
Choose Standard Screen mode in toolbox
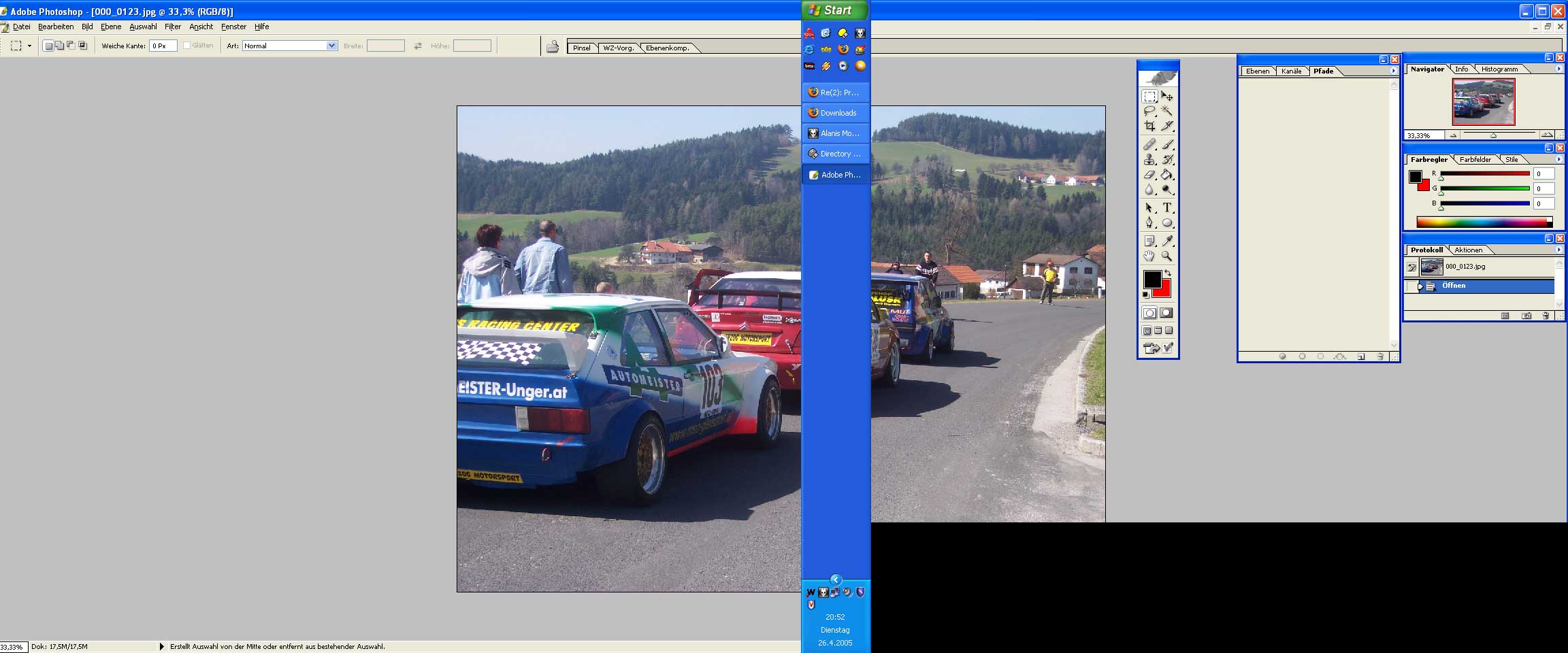pos(1147,331)
